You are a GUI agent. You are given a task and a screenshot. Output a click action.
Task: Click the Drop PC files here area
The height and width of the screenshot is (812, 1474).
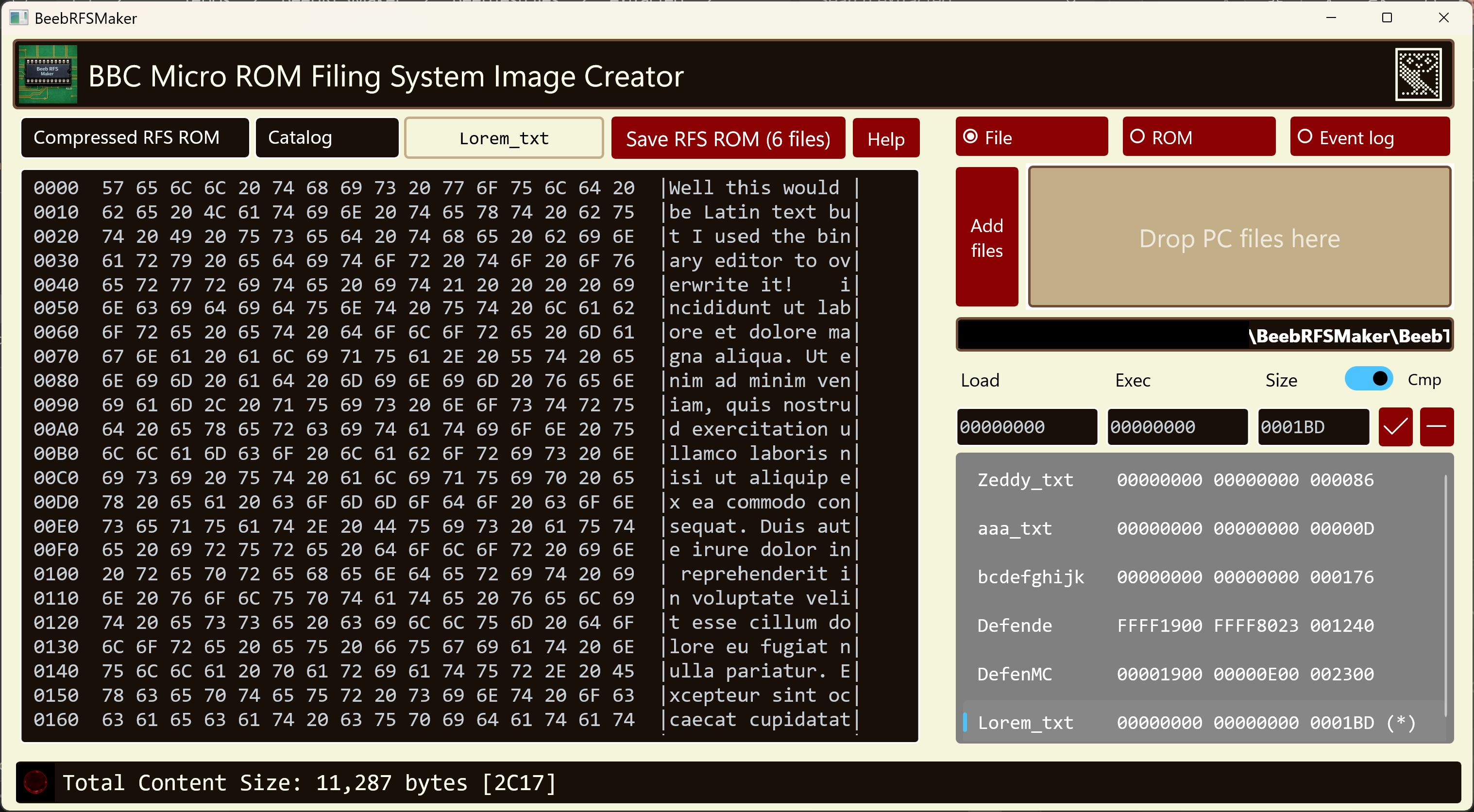pos(1239,237)
